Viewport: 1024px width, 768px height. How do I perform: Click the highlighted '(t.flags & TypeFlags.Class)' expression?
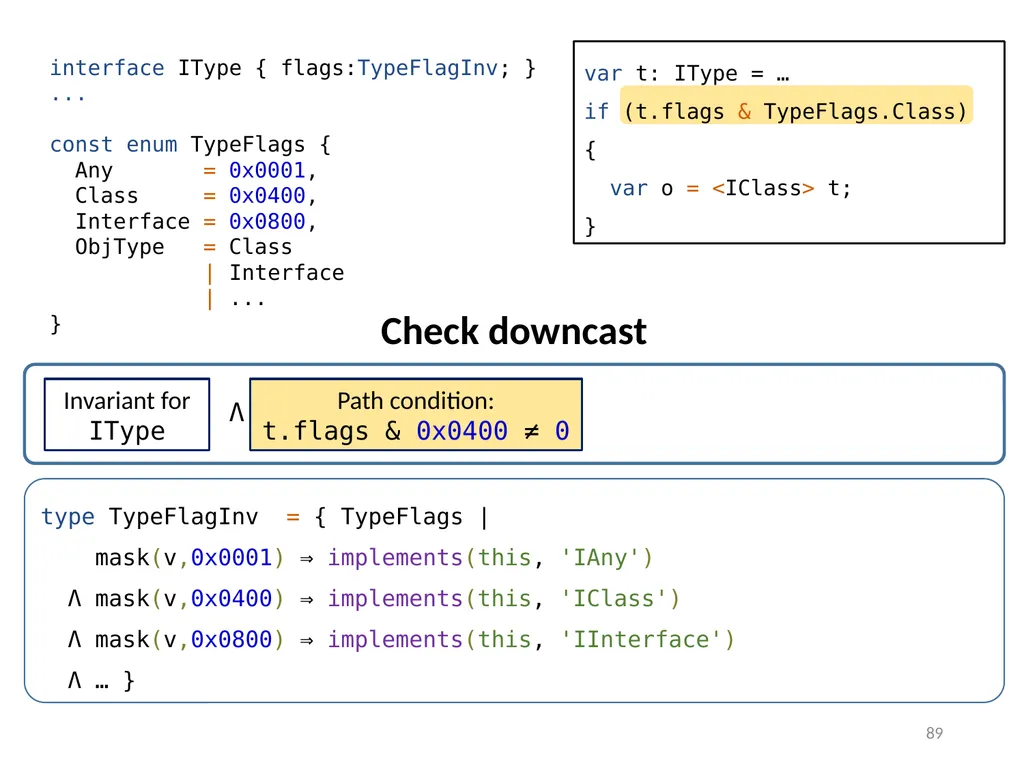point(796,111)
